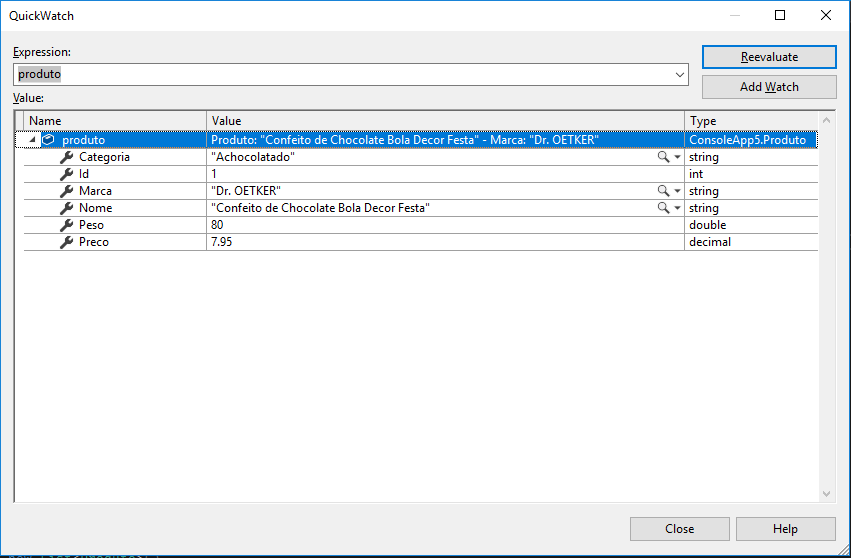851x558 pixels.
Task: Click the Close button
Action: pyautogui.click(x=679, y=529)
